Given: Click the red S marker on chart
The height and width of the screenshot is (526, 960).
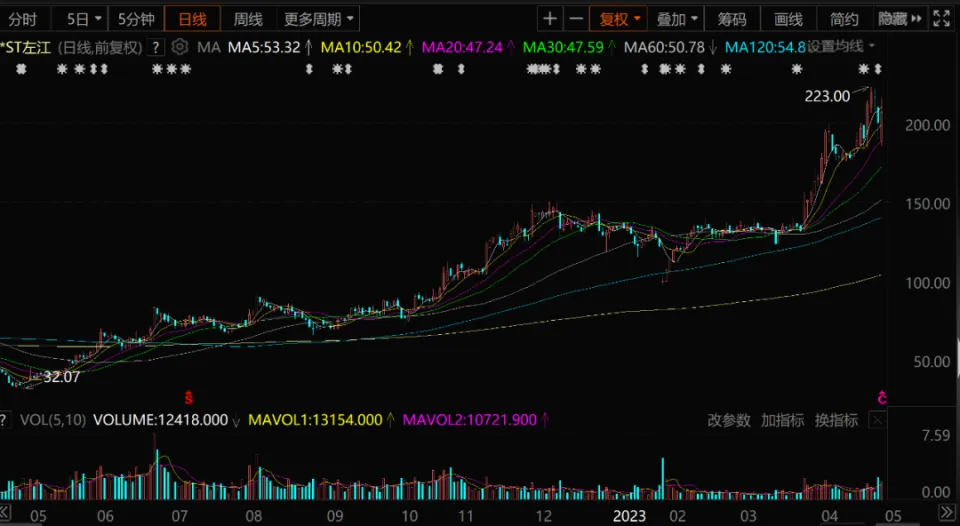Looking at the screenshot, I should pyautogui.click(x=187, y=397).
